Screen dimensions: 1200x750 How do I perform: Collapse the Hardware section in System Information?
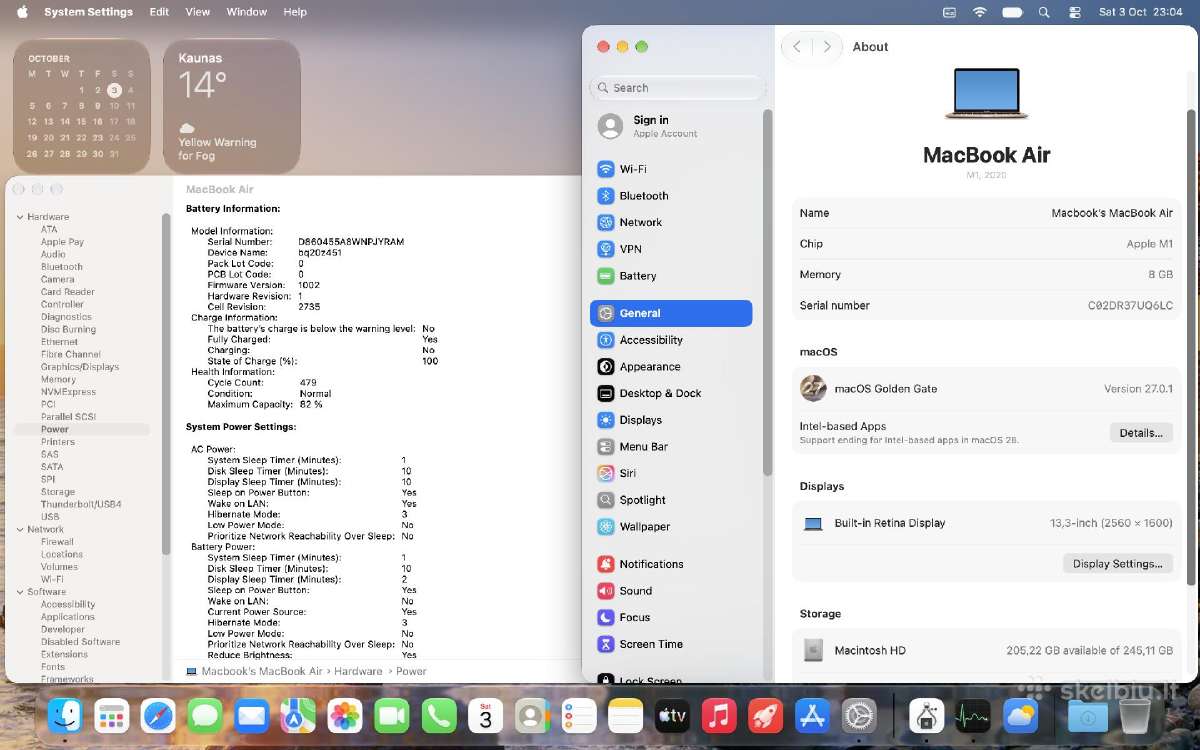(x=19, y=217)
